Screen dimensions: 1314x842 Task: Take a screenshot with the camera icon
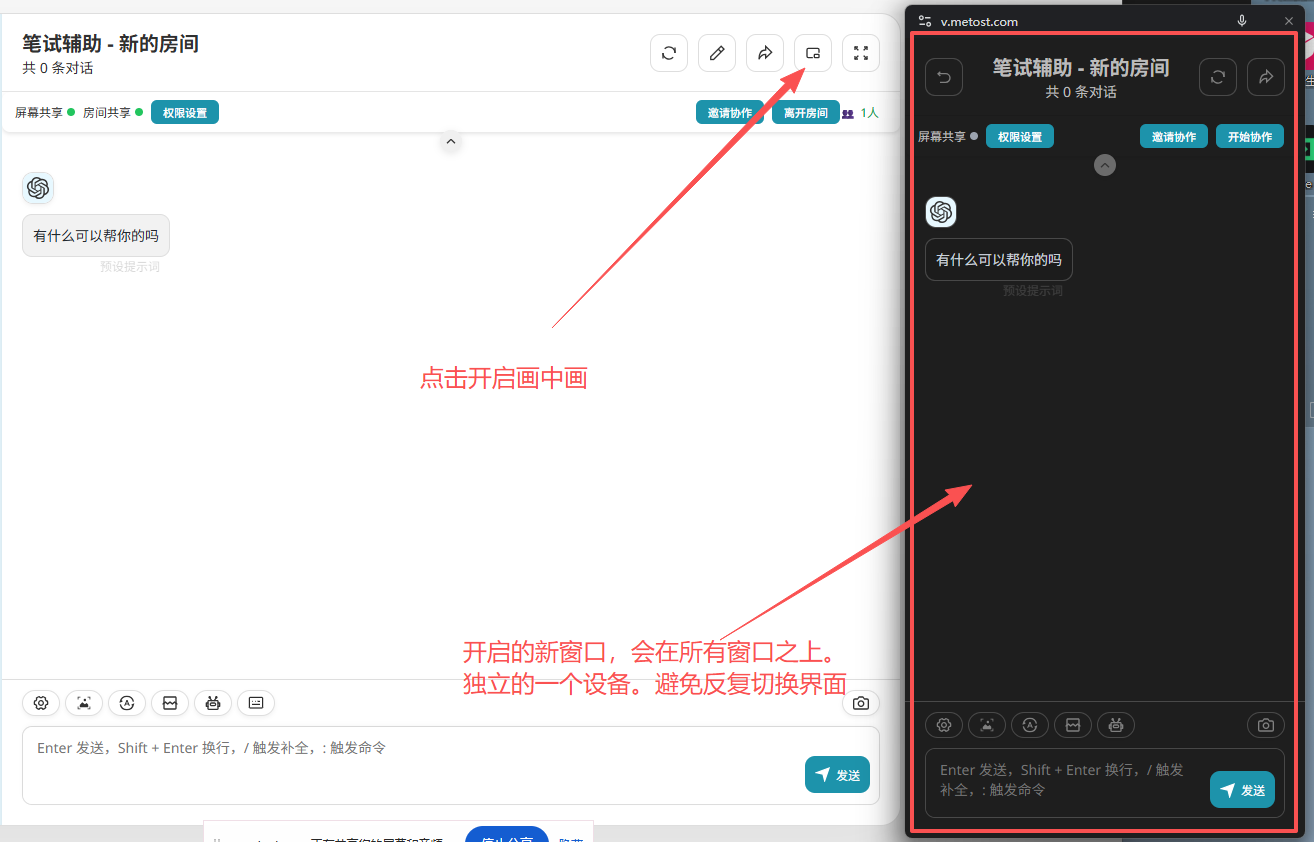point(861,703)
